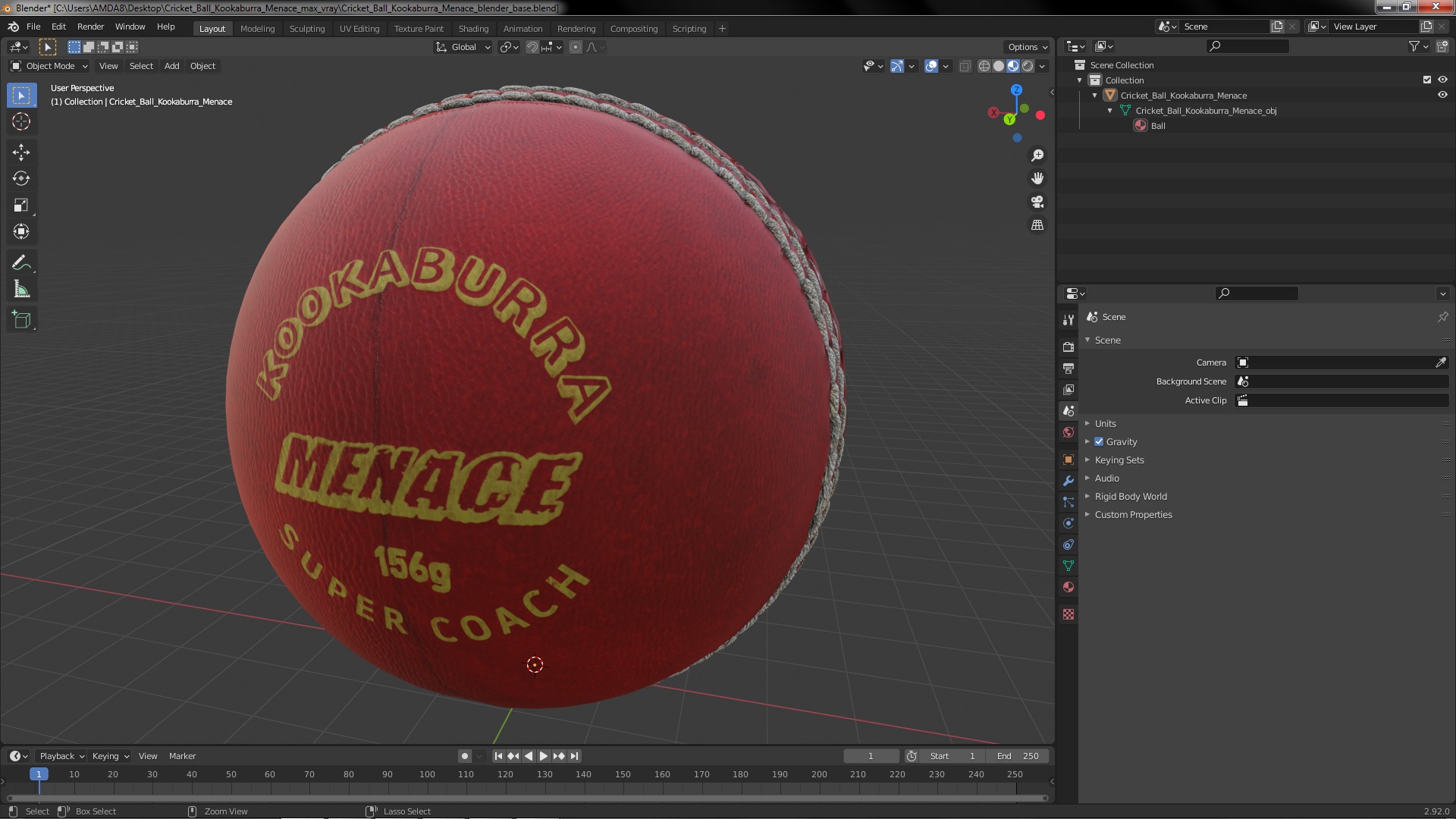The image size is (1456, 819).
Task: Open Render properties tab
Action: click(x=1068, y=347)
